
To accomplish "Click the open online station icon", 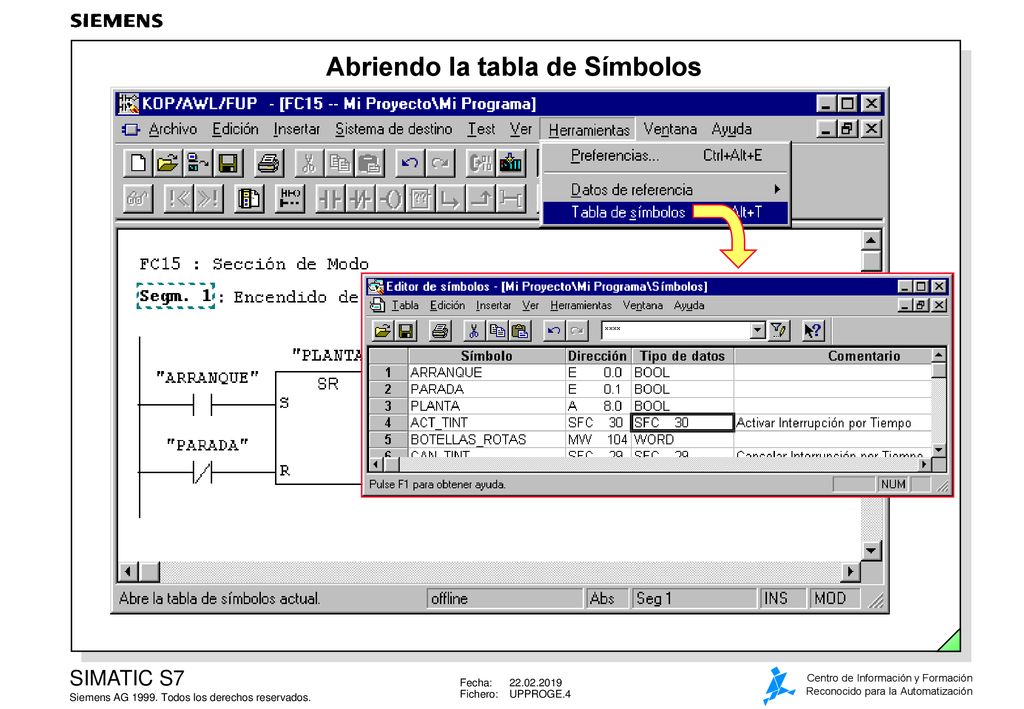I will 197,163.
